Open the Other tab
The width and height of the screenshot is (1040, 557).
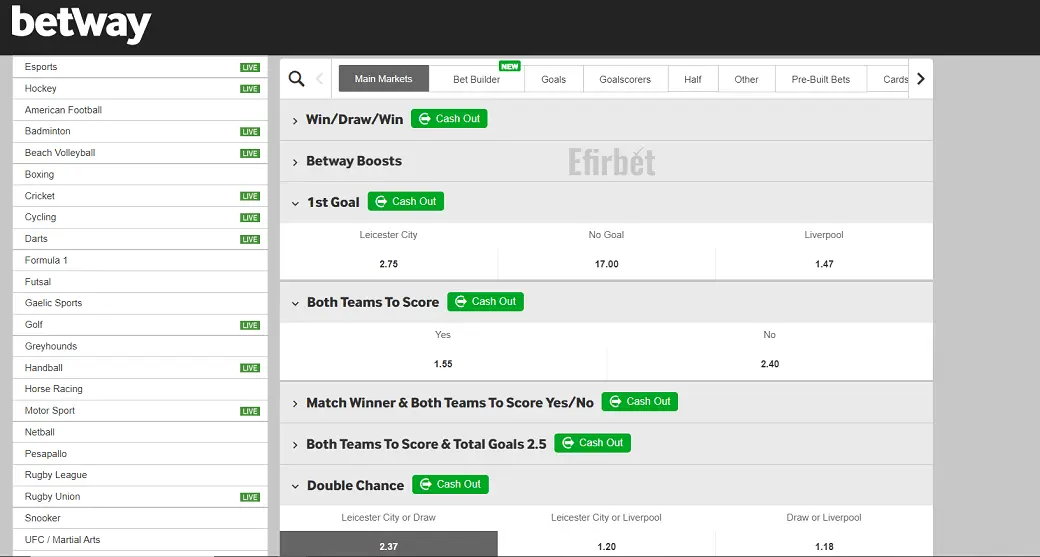(746, 79)
